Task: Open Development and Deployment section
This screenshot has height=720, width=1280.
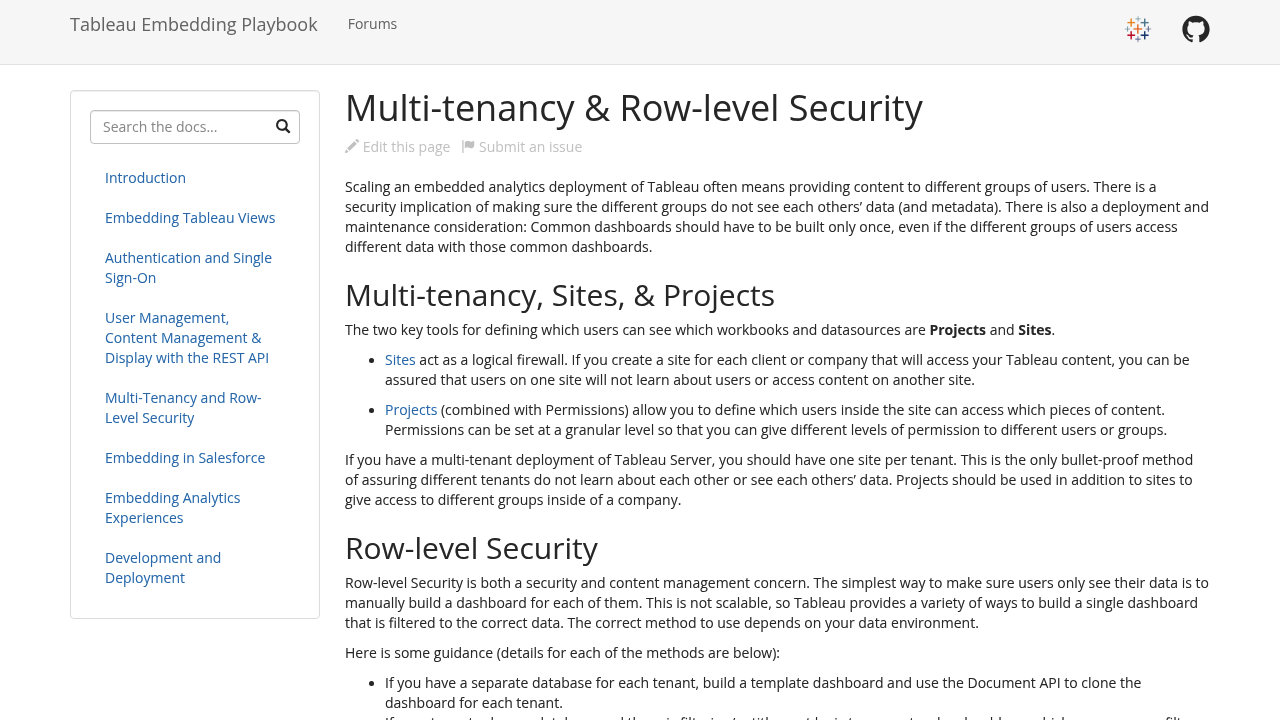Action: pos(163,568)
